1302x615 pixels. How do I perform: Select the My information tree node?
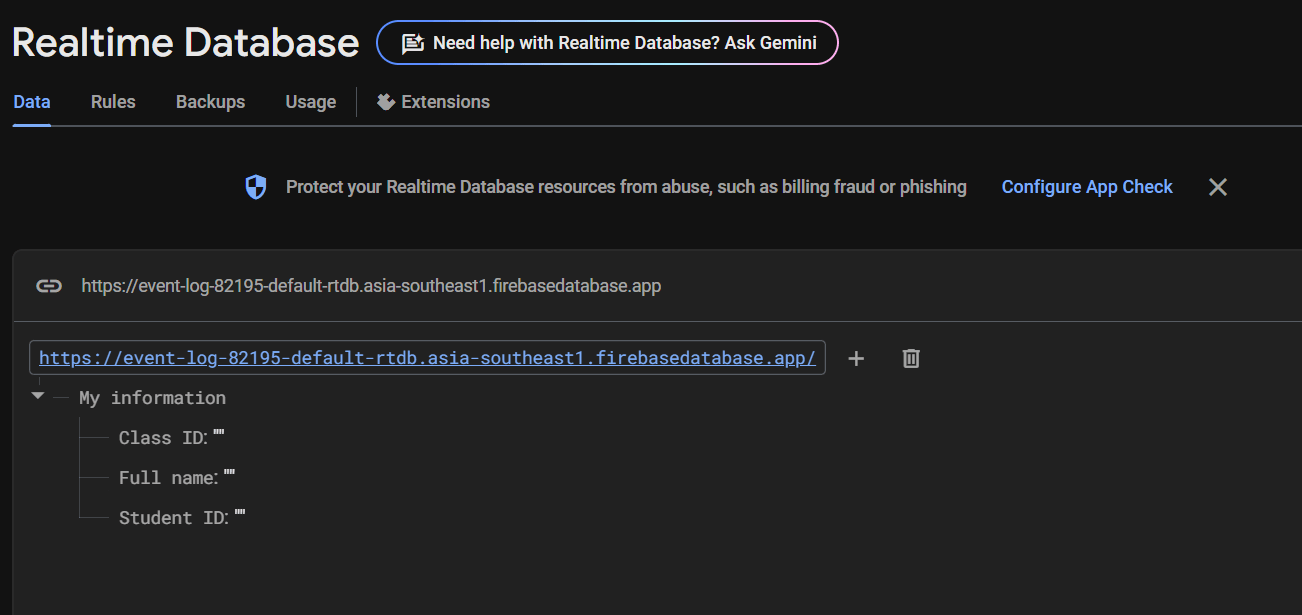tap(152, 398)
